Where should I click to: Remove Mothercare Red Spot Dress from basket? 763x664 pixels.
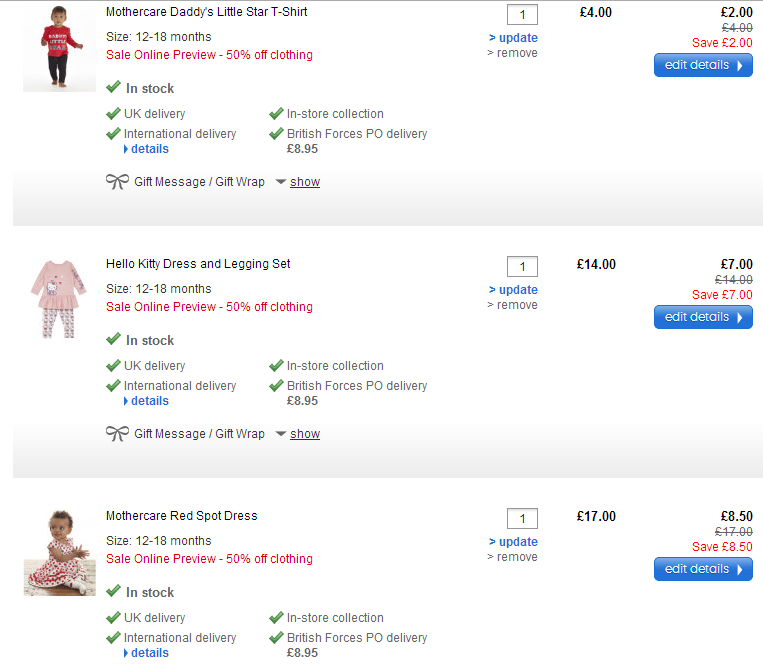click(515, 557)
